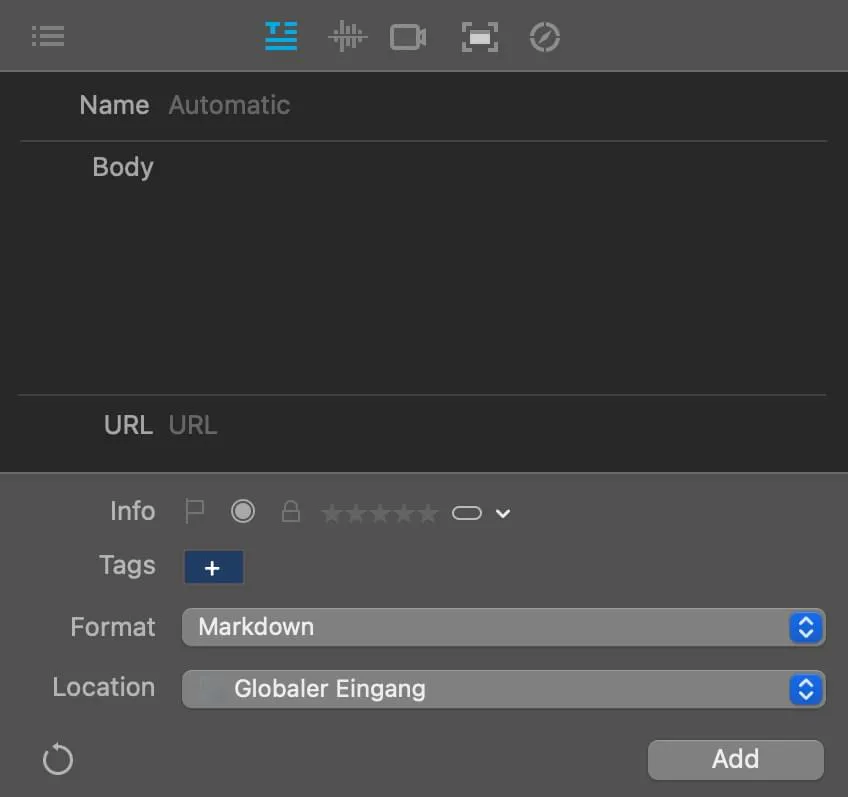Switch to the text note tab

[281, 37]
